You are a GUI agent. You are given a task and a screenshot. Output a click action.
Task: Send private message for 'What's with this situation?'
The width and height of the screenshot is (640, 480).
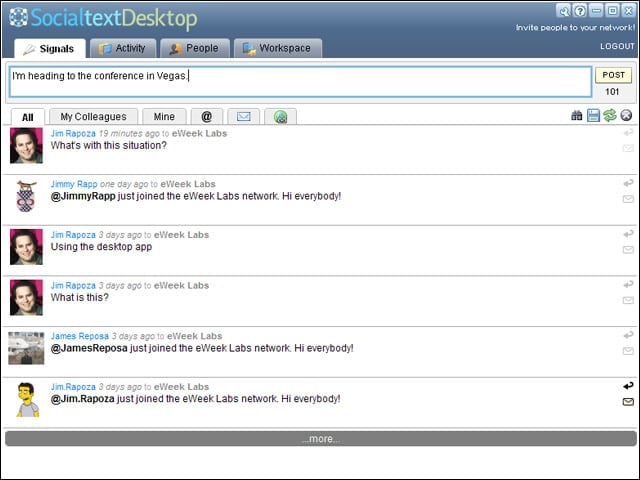pyautogui.click(x=628, y=148)
